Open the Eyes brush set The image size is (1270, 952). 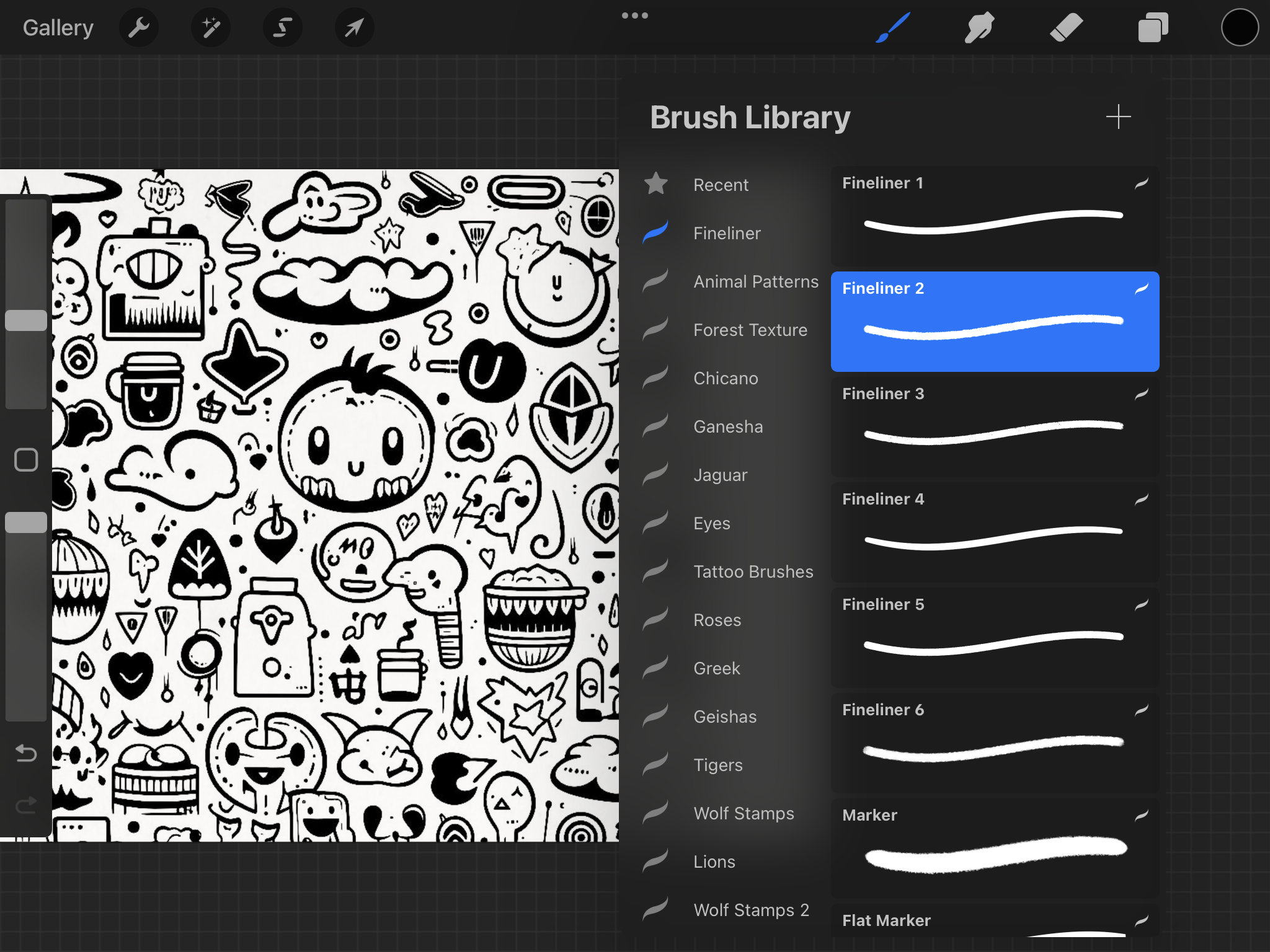712,523
